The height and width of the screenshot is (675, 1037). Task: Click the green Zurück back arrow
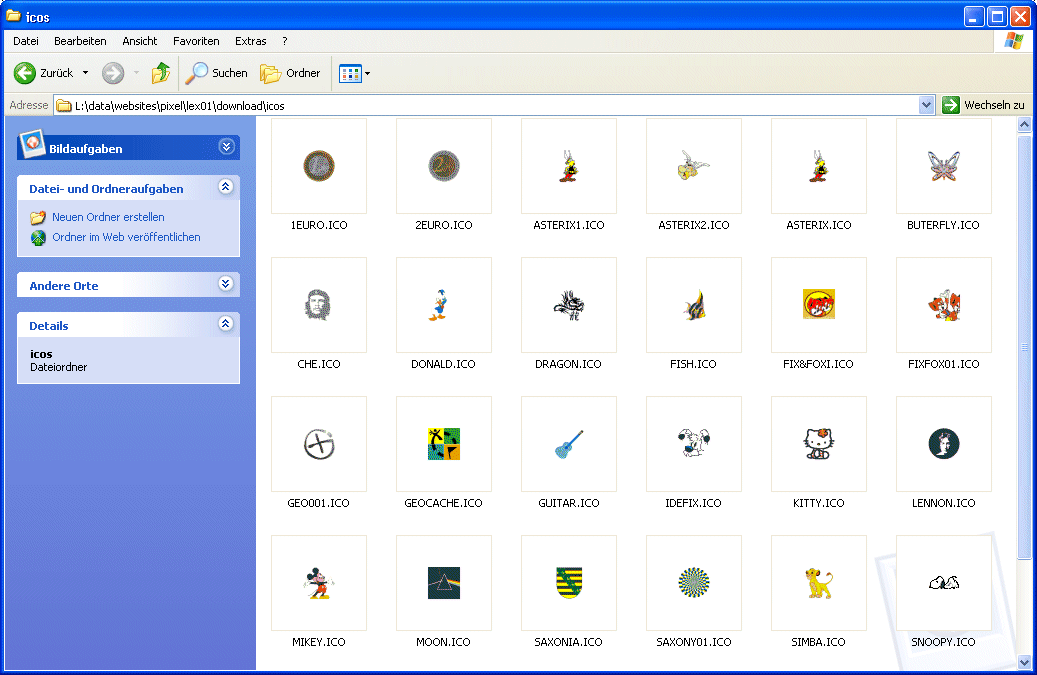tap(25, 73)
